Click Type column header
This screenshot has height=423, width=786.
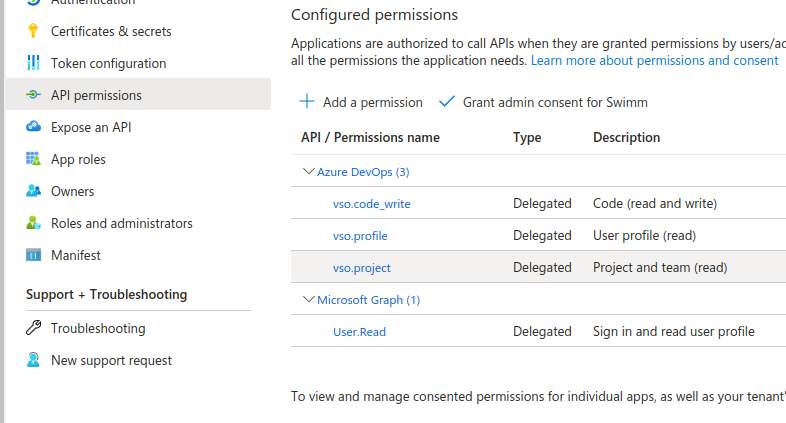click(527, 137)
